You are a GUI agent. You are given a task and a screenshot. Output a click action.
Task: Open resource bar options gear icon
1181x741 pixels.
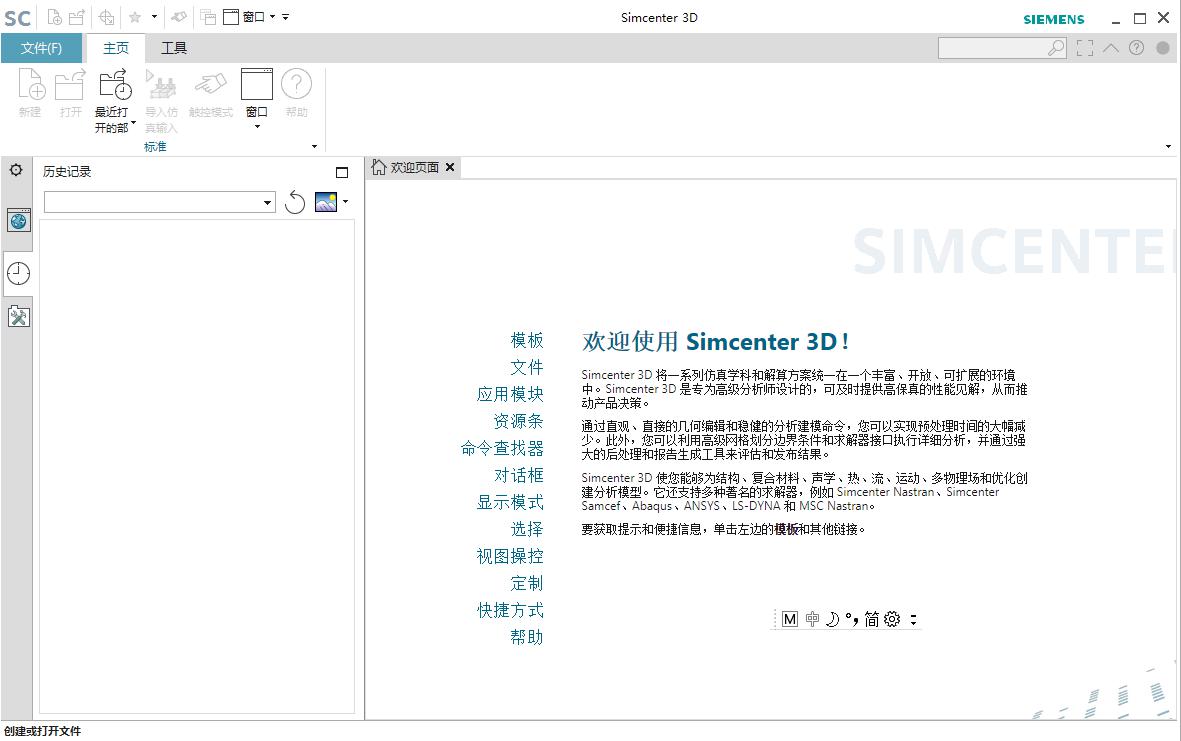(16, 170)
